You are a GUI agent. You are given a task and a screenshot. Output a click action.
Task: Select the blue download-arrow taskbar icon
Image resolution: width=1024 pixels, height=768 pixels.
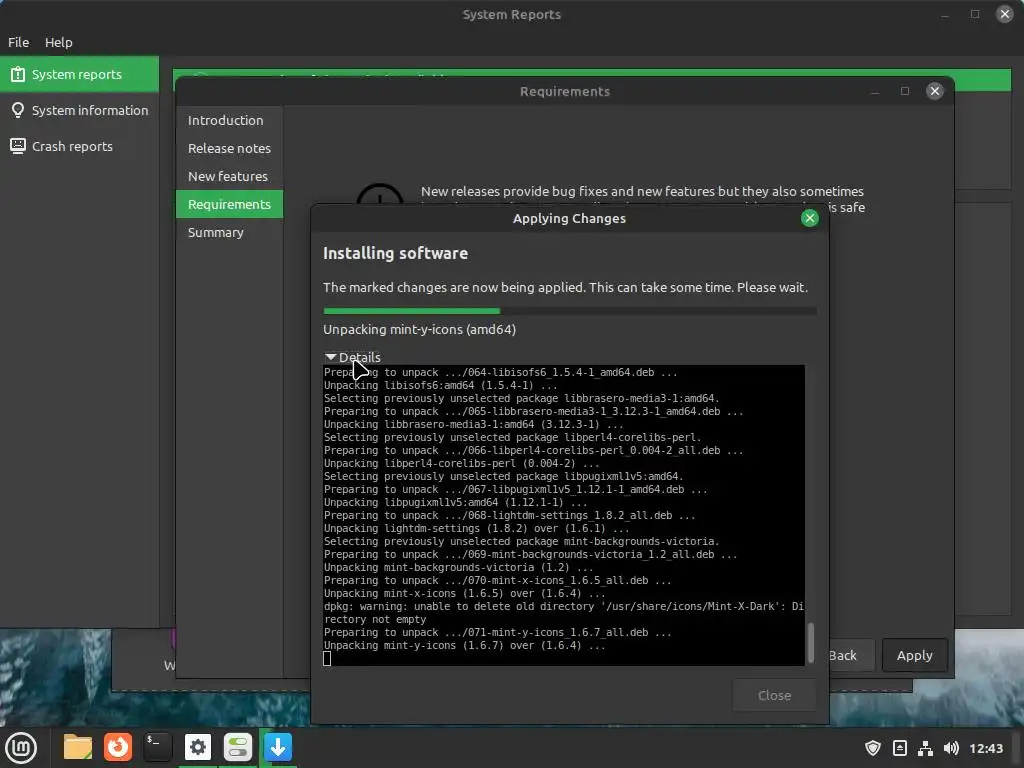tap(278, 748)
